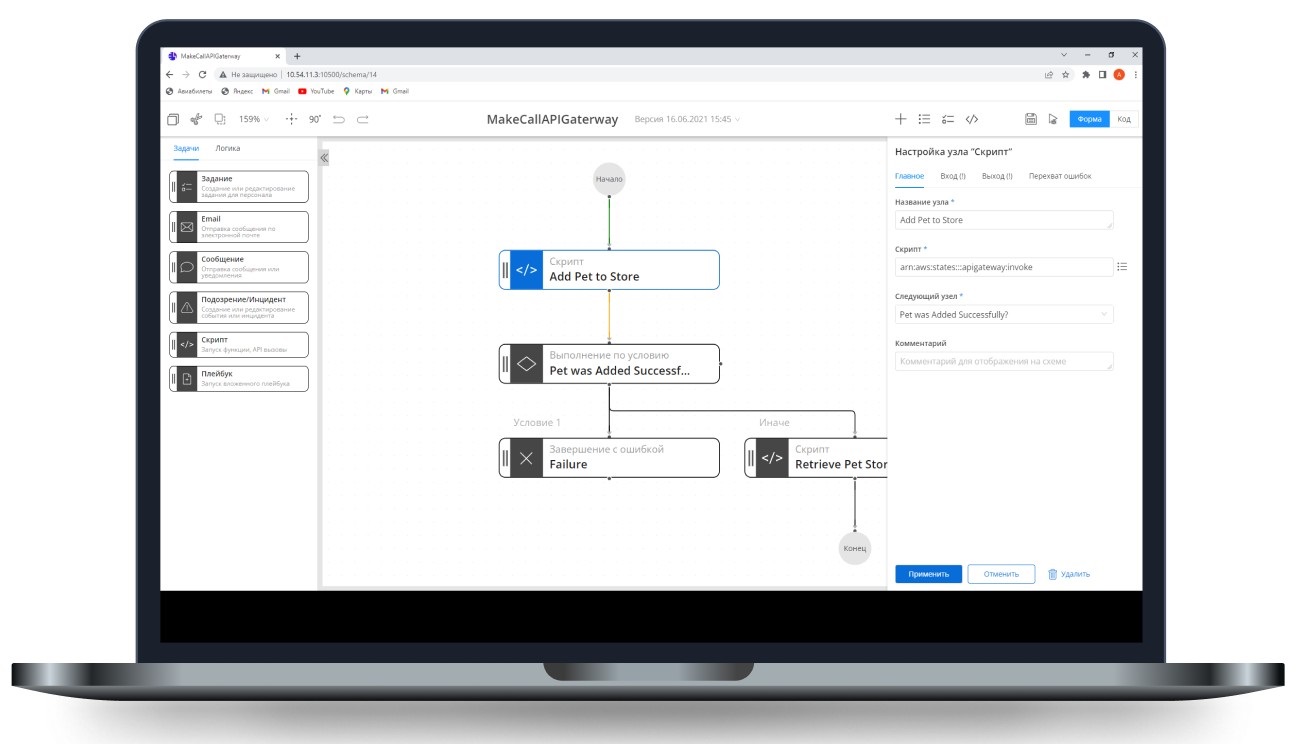Click the browser profile avatar A
Viewport: 1306px width, 744px height.
(x=1119, y=74)
